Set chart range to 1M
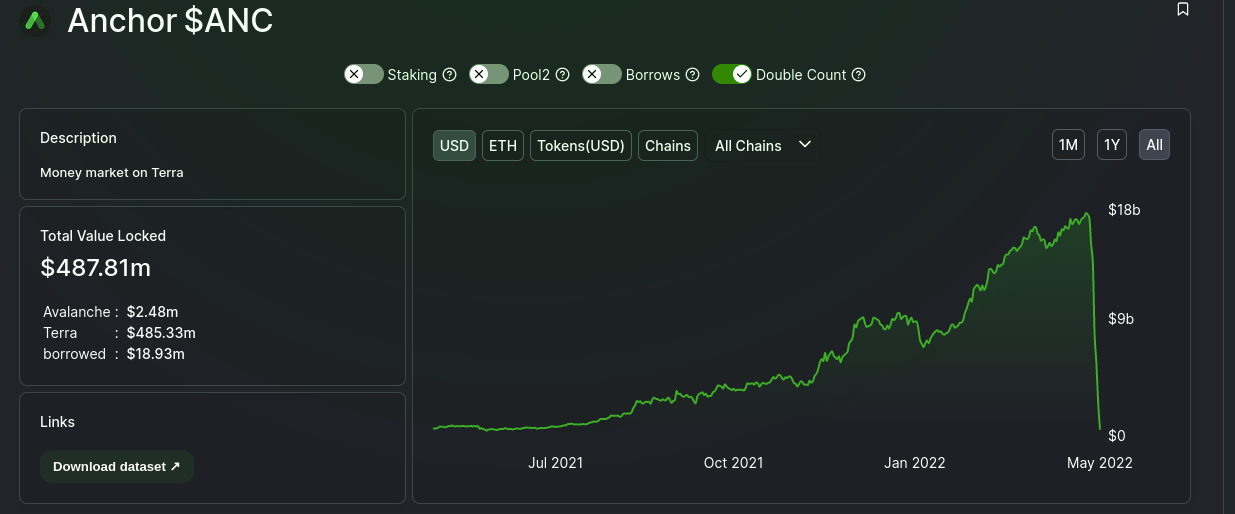The image size is (1235, 514). 1068,145
